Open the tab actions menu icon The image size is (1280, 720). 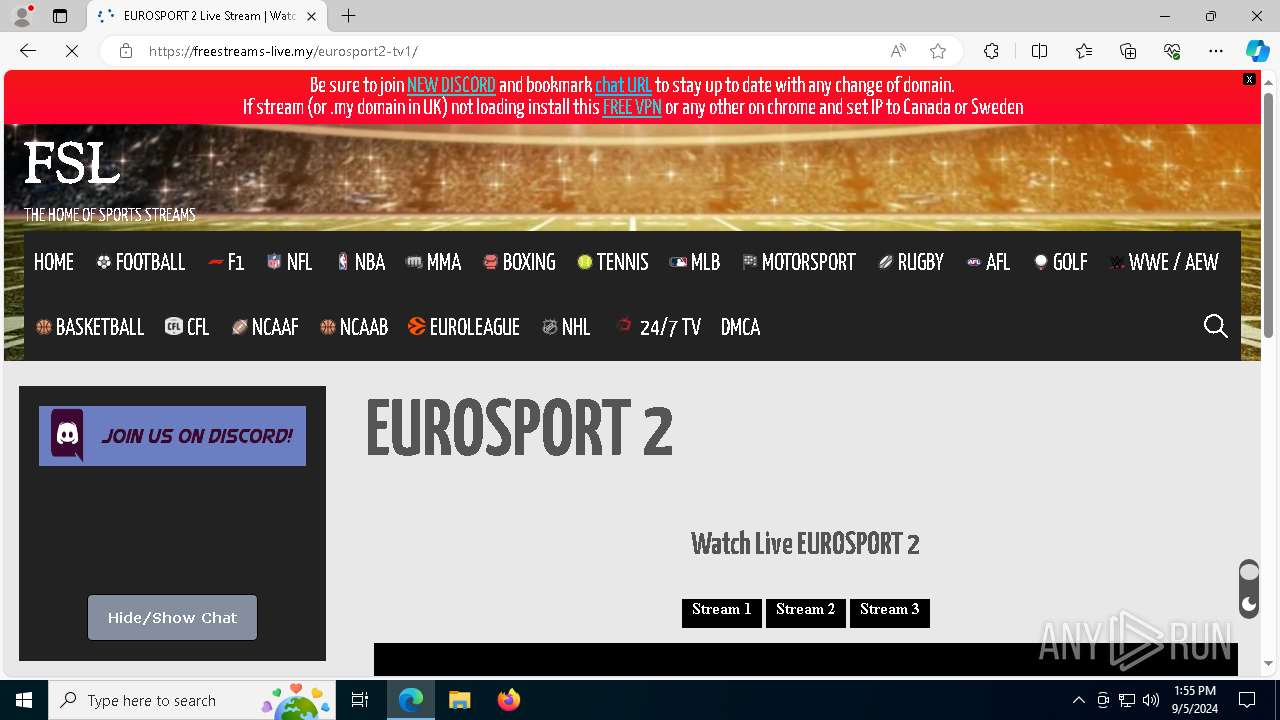pyautogui.click(x=60, y=16)
